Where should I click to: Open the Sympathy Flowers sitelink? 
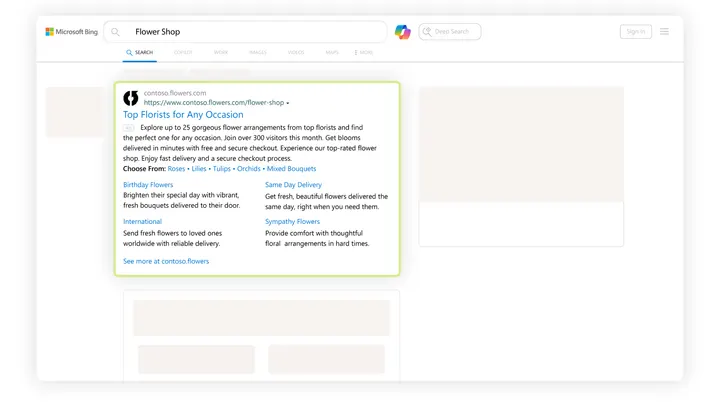pos(292,221)
